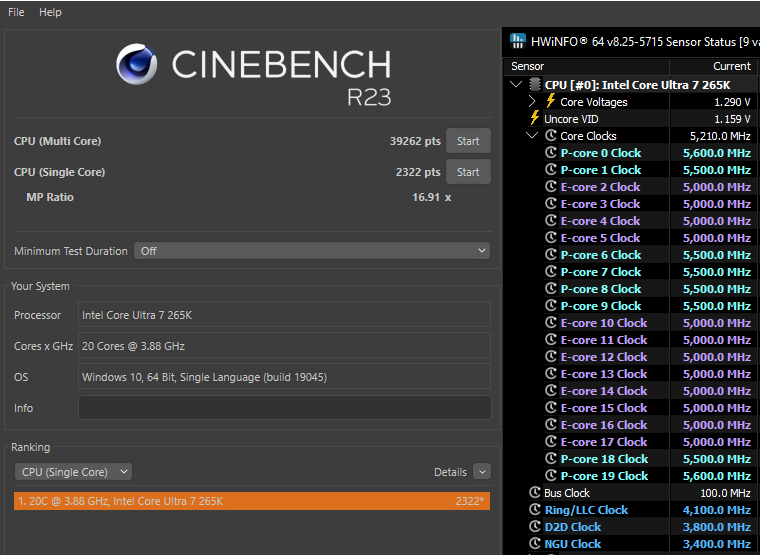Image resolution: width=760 pixels, height=555 pixels.
Task: Open the Details dropdown arrow in Ranking
Action: tap(482, 472)
